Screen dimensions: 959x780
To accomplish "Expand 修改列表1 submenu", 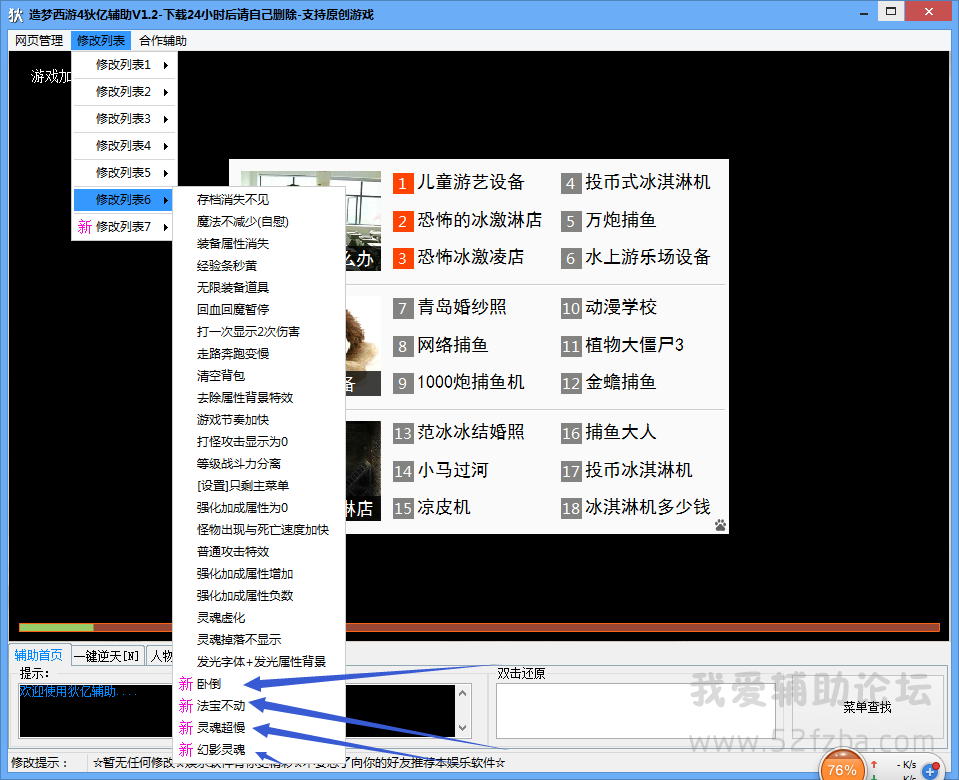I will pyautogui.click(x=124, y=65).
